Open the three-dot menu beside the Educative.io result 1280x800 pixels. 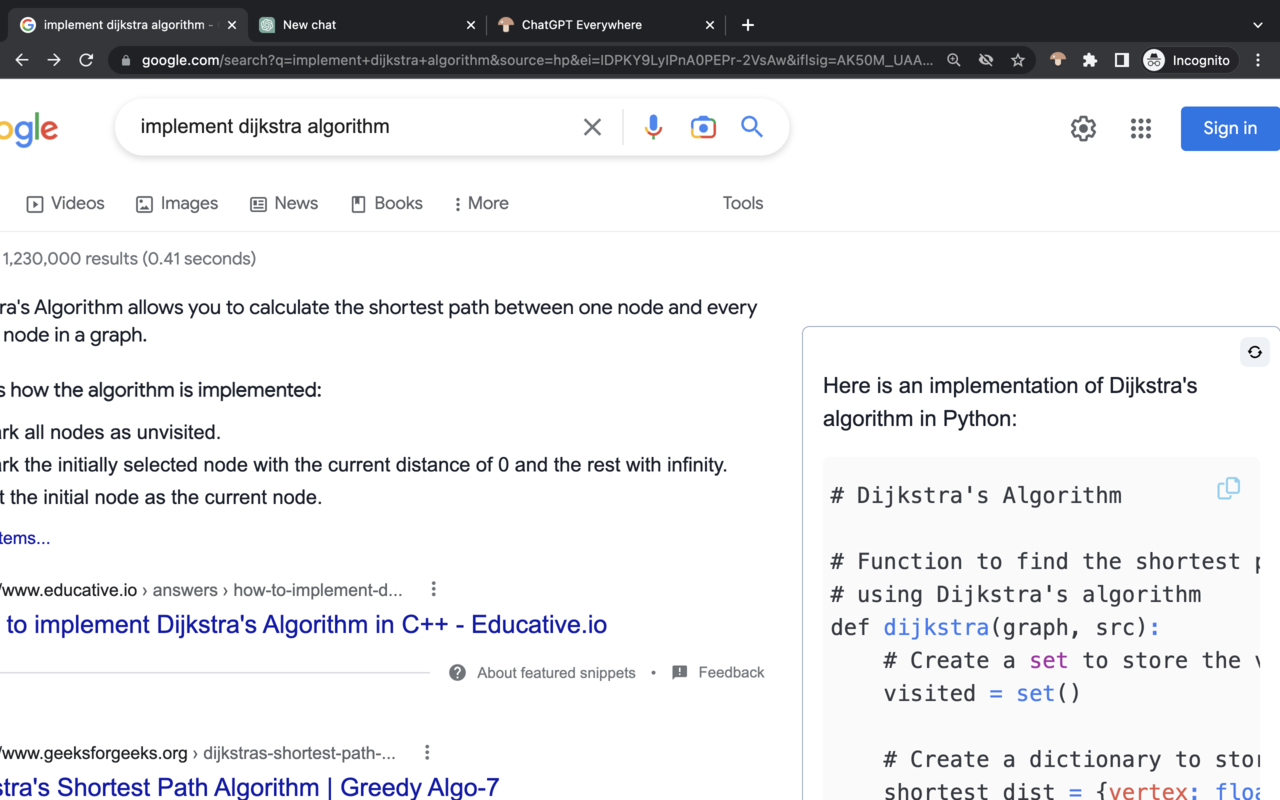pos(433,589)
